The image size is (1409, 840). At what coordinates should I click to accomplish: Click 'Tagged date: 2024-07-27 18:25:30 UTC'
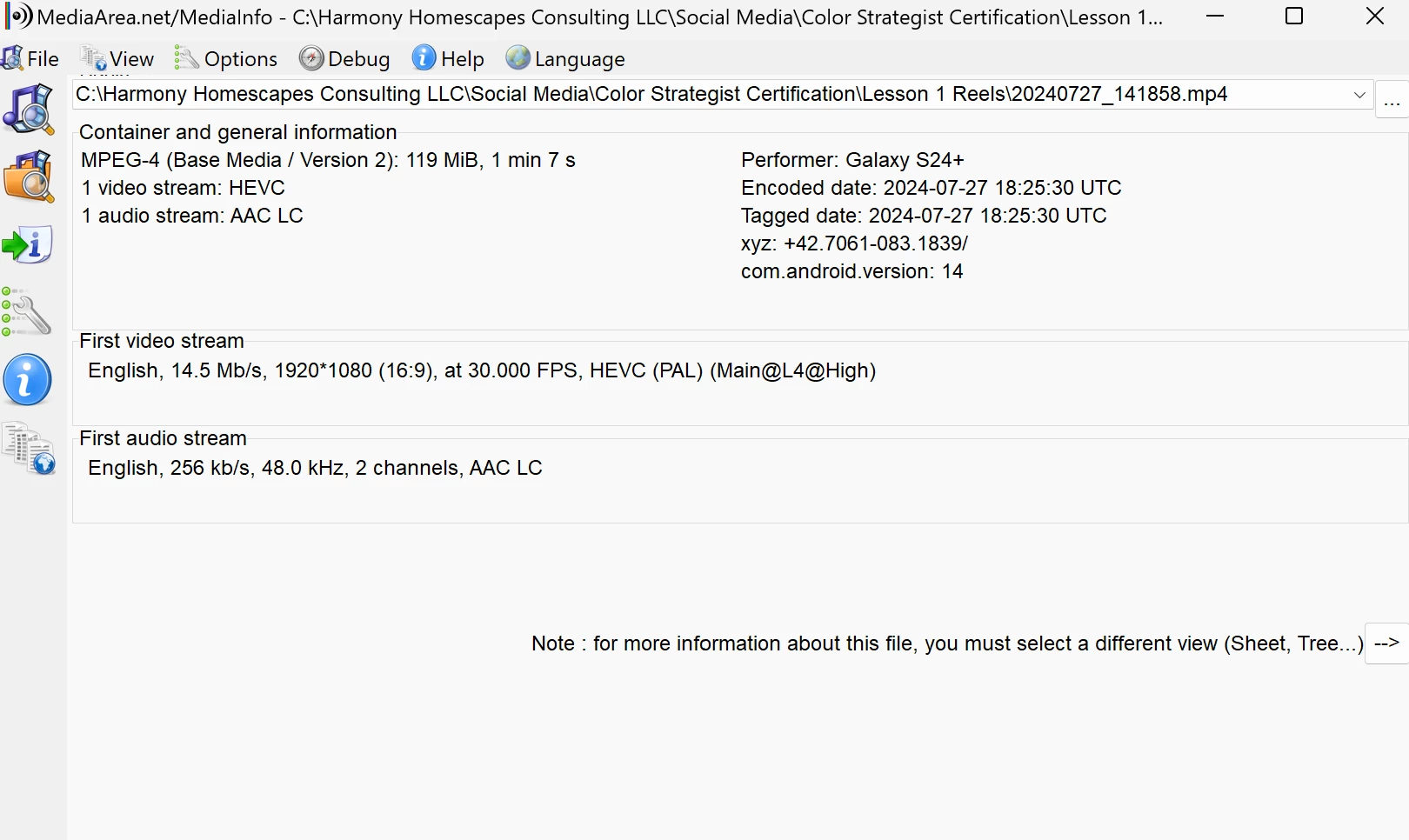click(x=924, y=216)
